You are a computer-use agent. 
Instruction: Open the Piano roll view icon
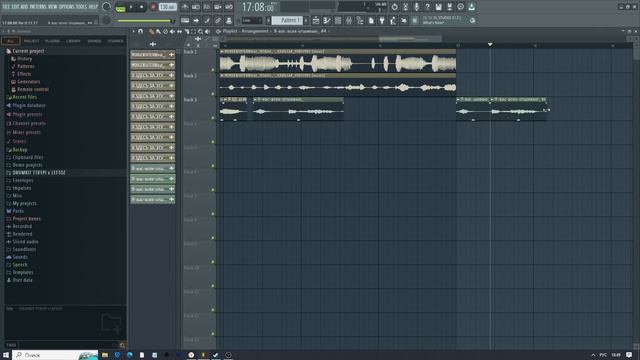[327, 20]
